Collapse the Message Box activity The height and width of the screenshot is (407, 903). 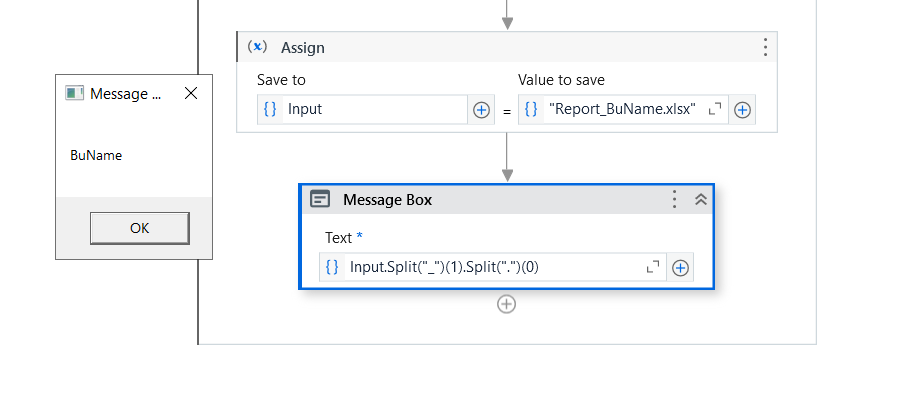click(x=700, y=199)
